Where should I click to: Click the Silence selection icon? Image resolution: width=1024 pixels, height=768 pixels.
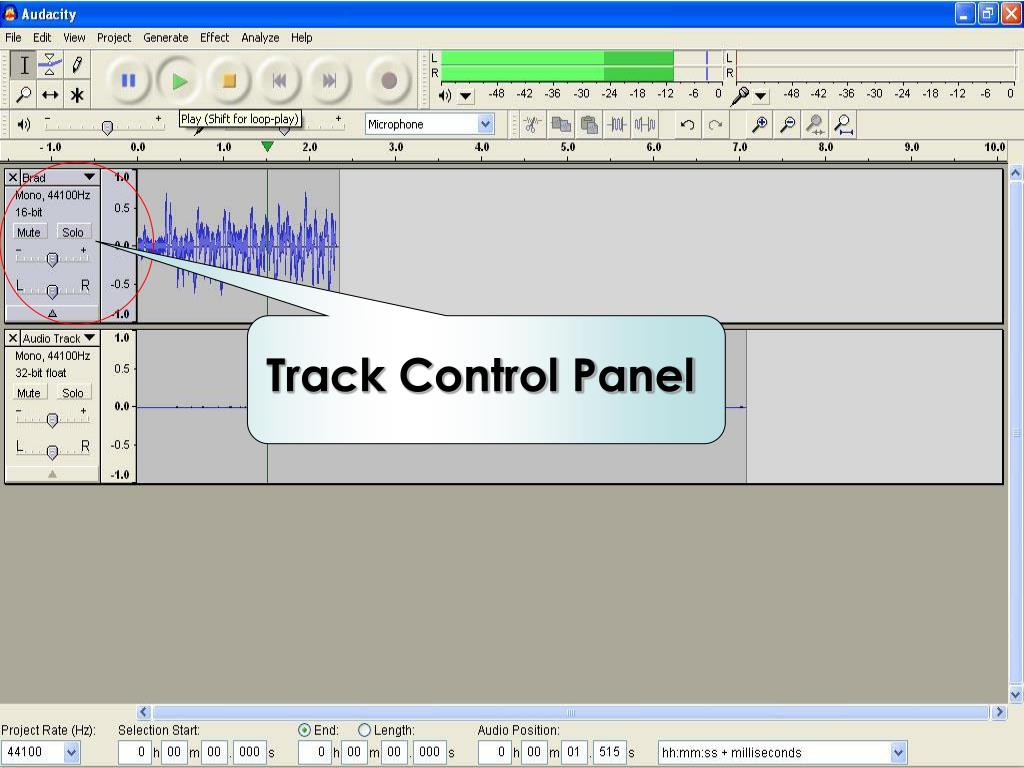(645, 124)
